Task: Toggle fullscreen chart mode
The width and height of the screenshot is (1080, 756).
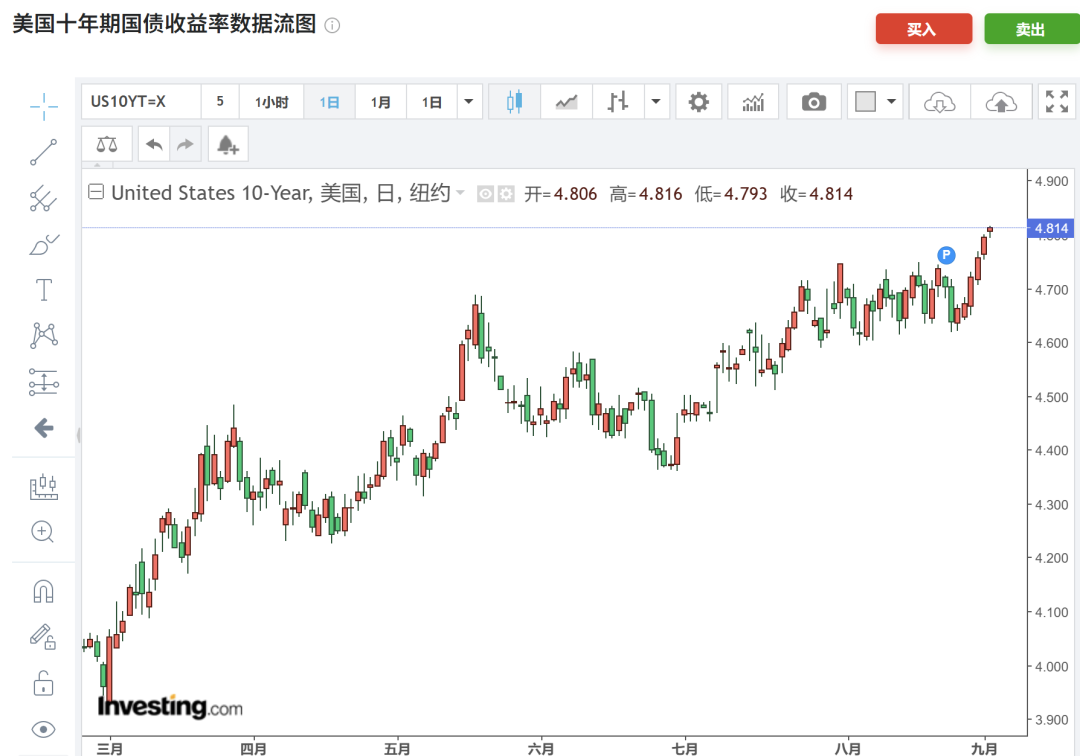Action: coord(1057,102)
